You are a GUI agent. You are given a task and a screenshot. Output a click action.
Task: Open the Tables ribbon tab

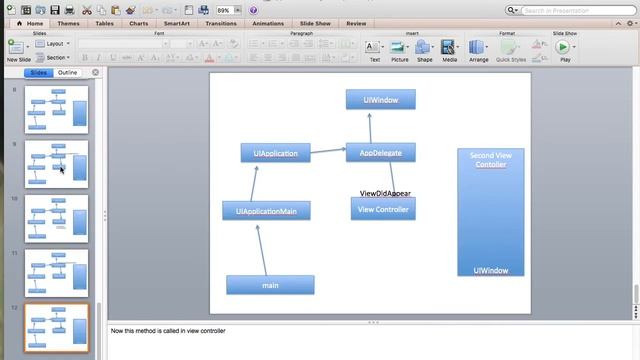tap(104, 24)
